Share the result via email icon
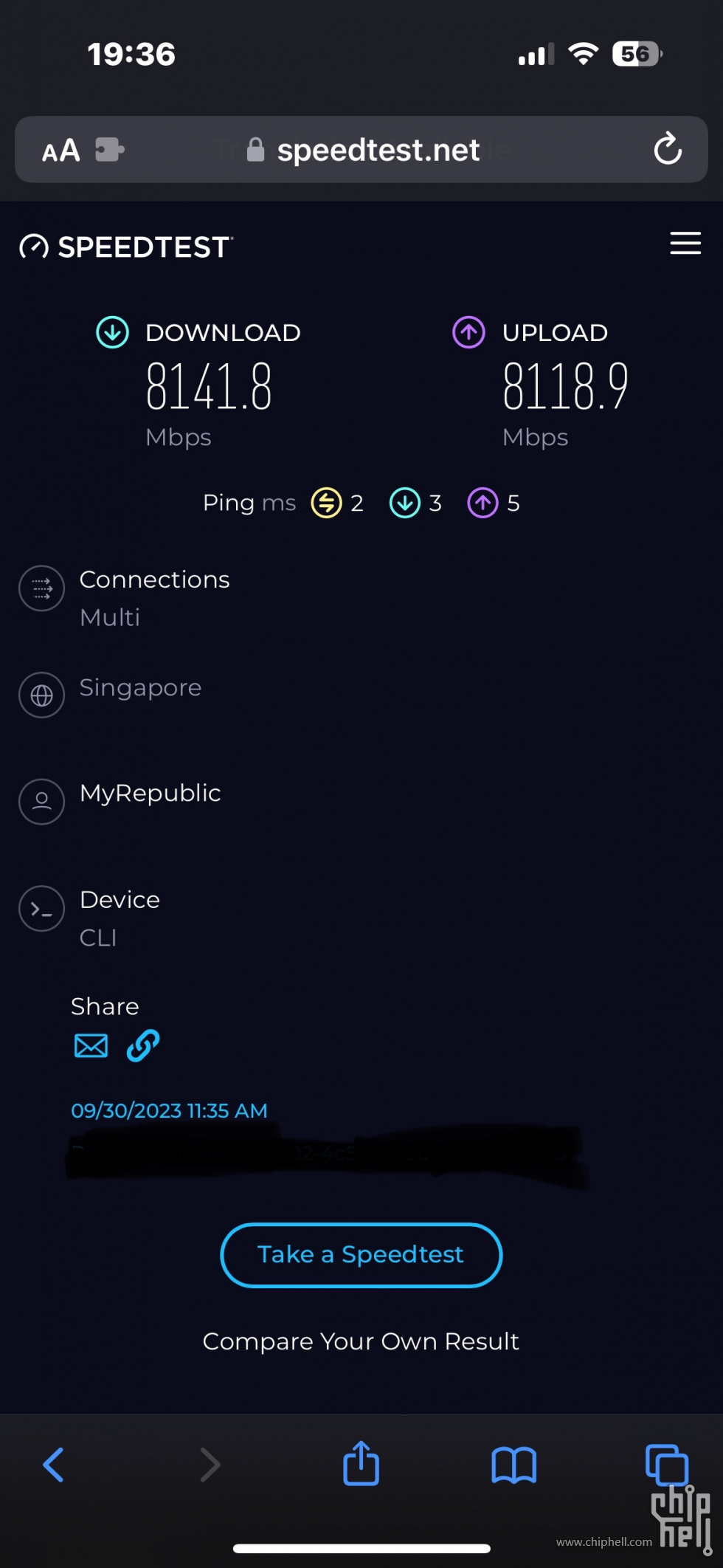Image resolution: width=723 pixels, height=1568 pixels. [x=91, y=1045]
